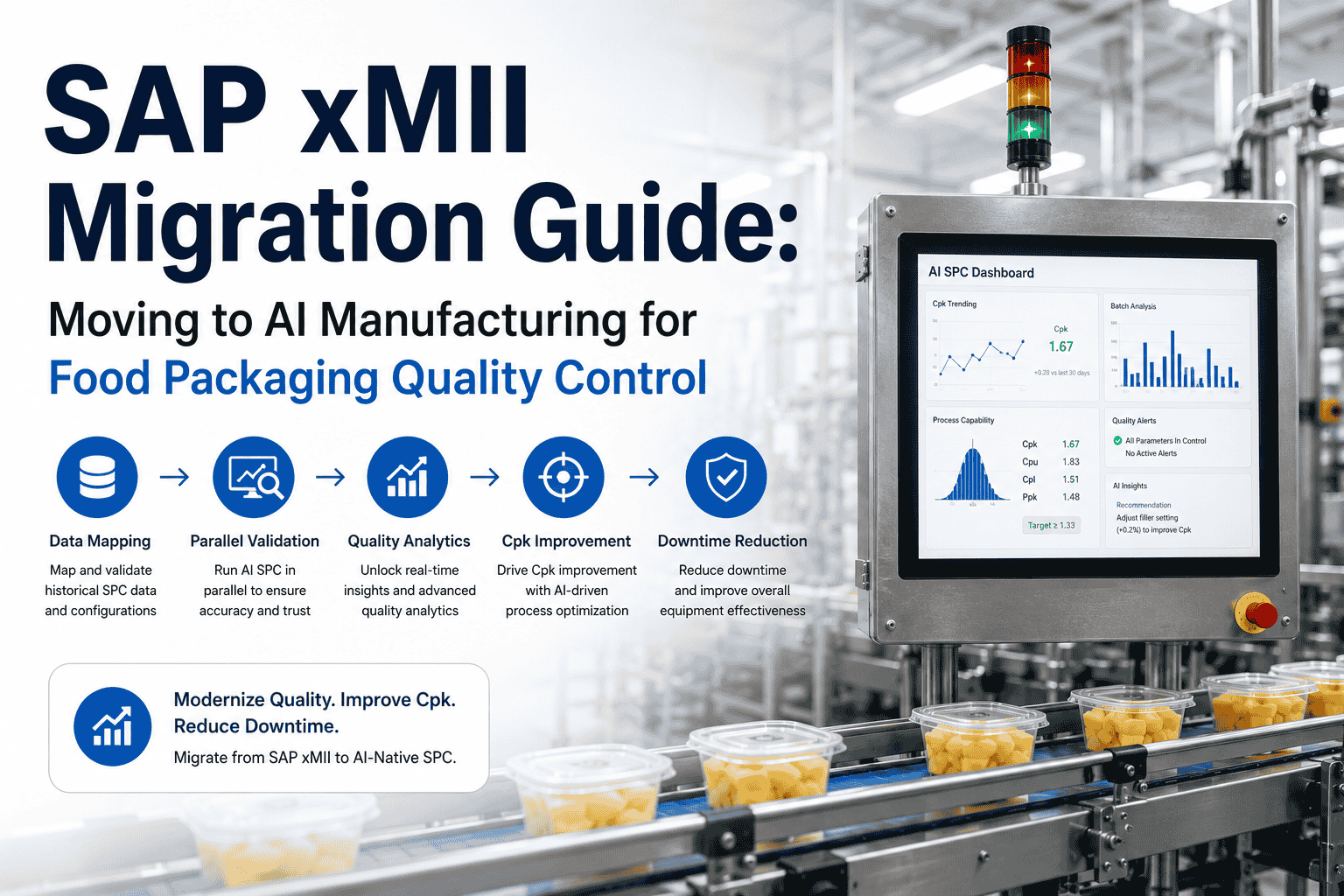Open the Quality Analytics bar chart icon
The height and width of the screenshot is (896, 1344).
408,477
